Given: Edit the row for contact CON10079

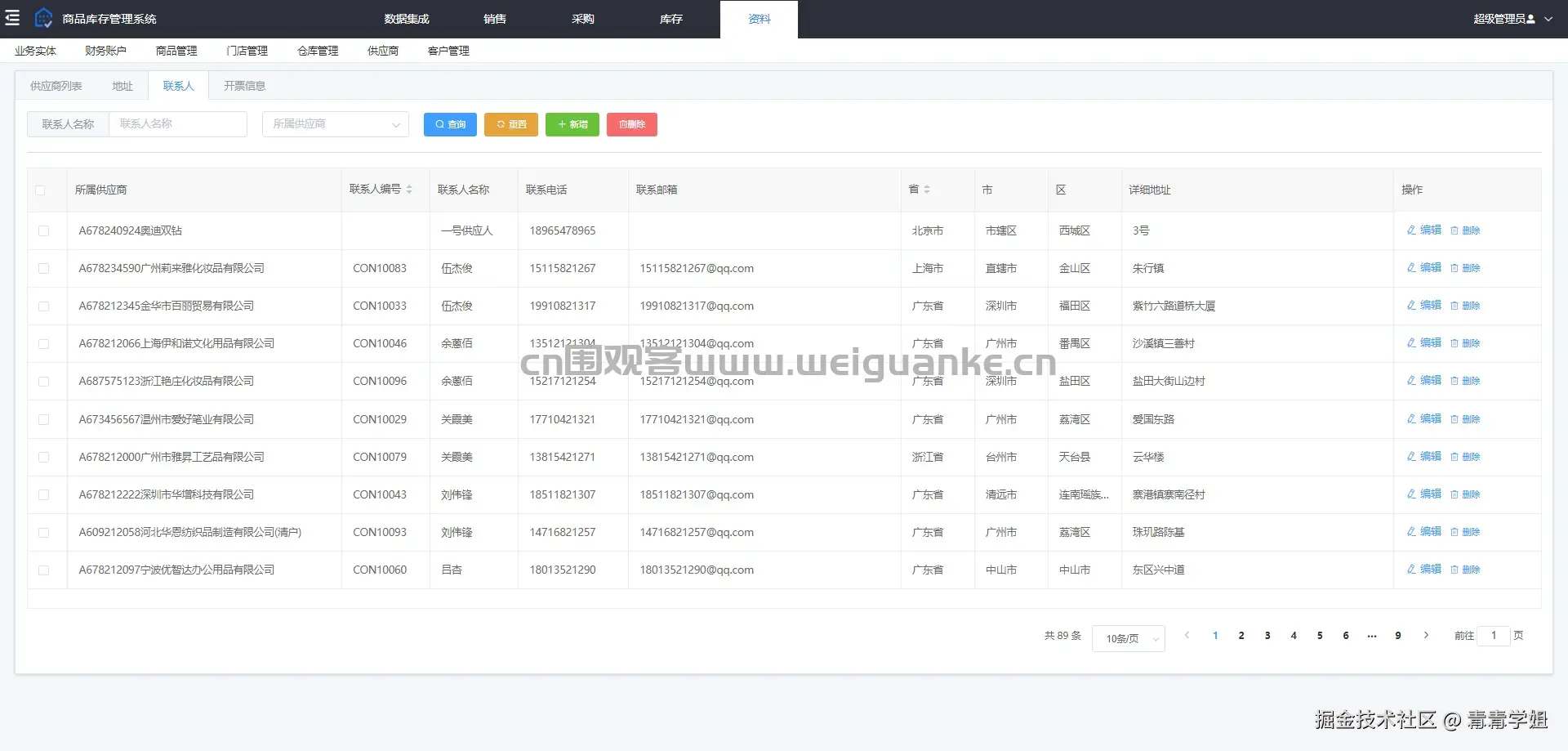Looking at the screenshot, I should pos(1423,457).
